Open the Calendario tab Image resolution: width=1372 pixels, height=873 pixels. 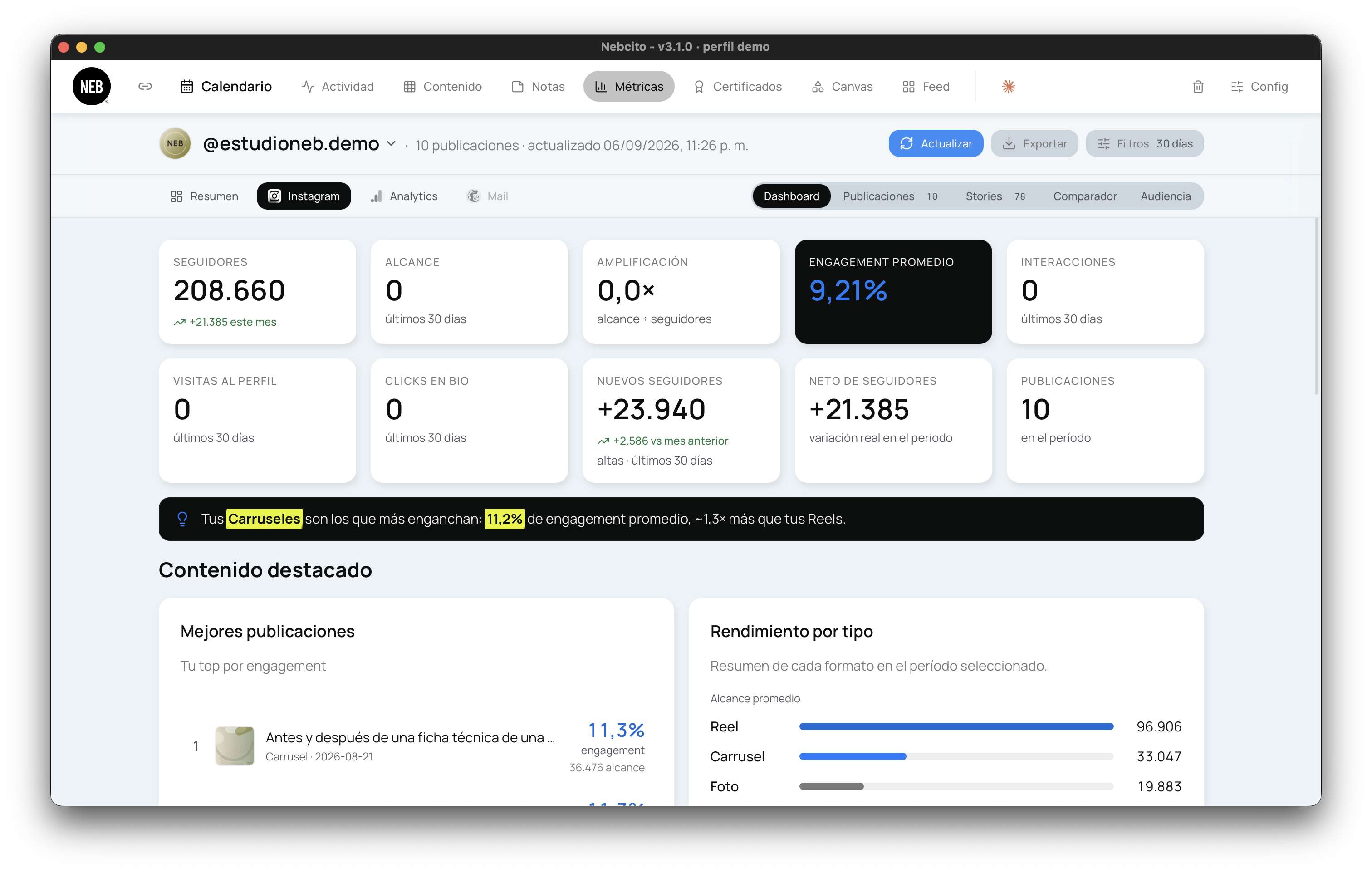point(226,87)
